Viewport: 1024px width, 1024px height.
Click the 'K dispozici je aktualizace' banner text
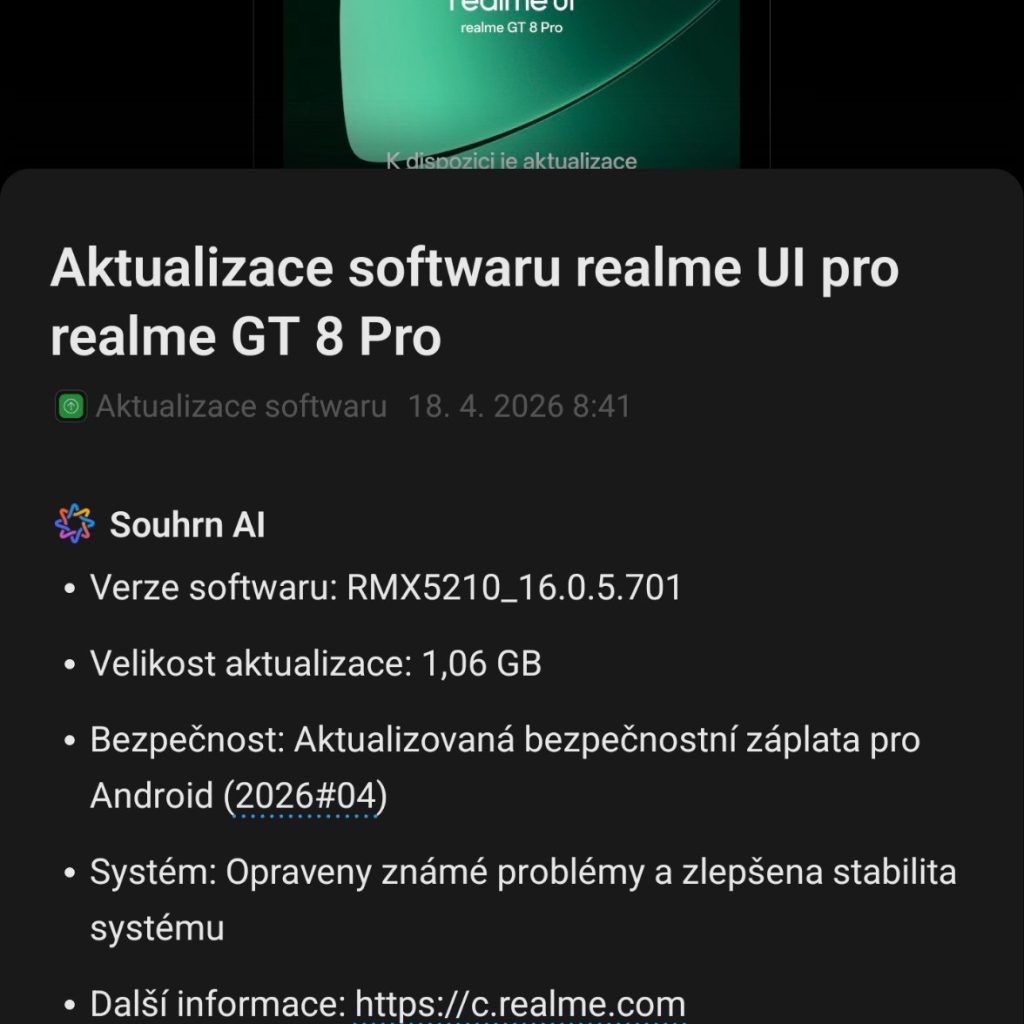coord(511,160)
